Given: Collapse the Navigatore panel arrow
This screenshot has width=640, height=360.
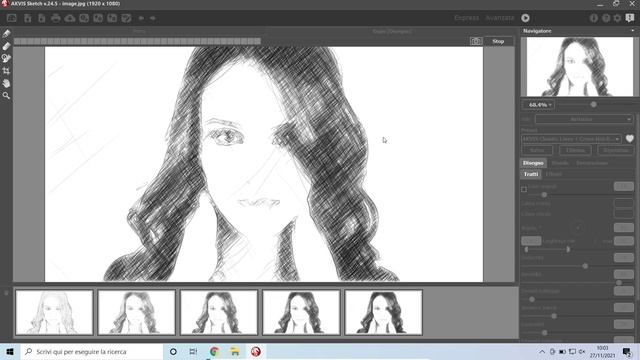Looking at the screenshot, I should 633,31.
